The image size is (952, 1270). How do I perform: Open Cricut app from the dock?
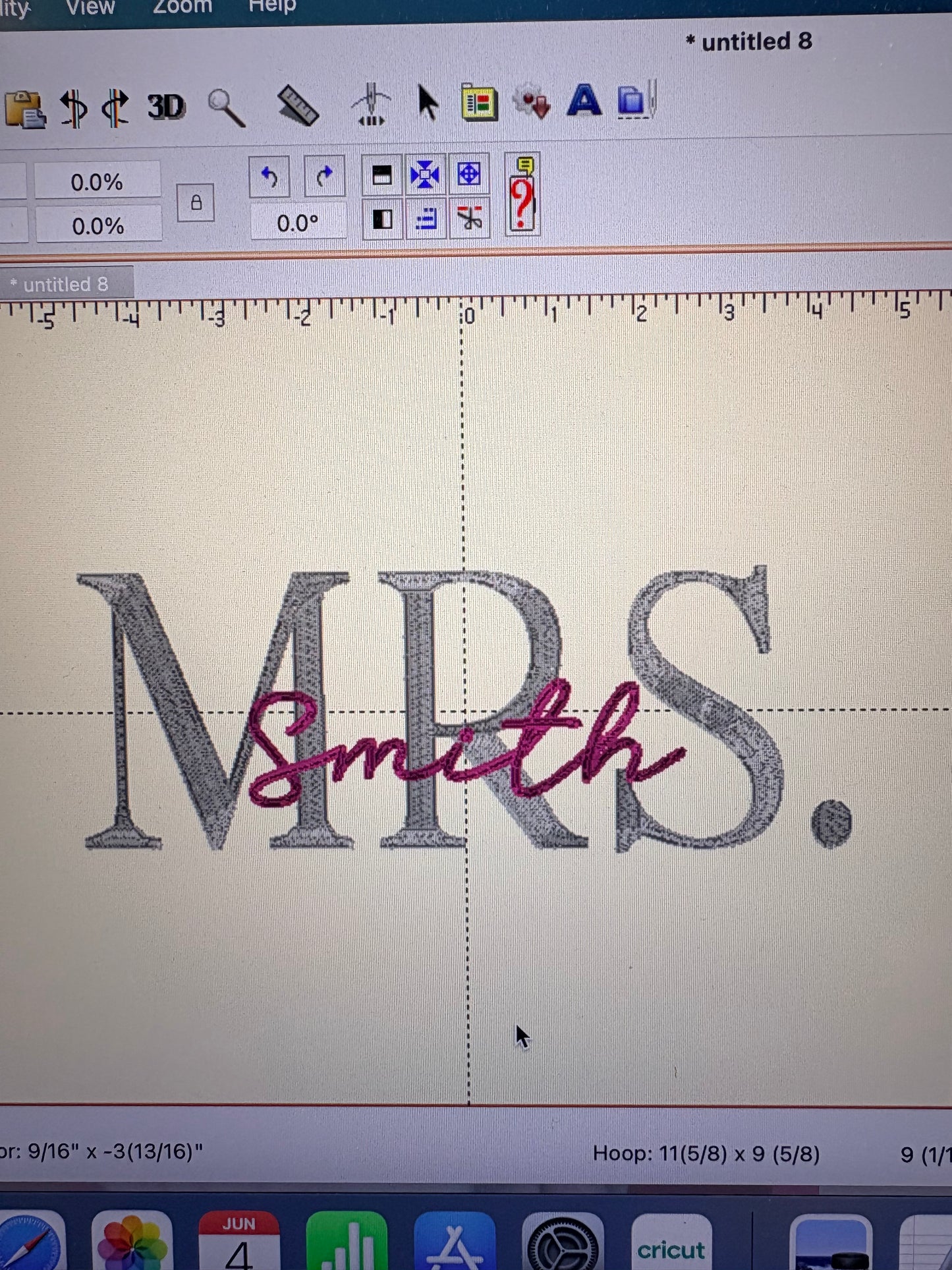pos(671,1242)
